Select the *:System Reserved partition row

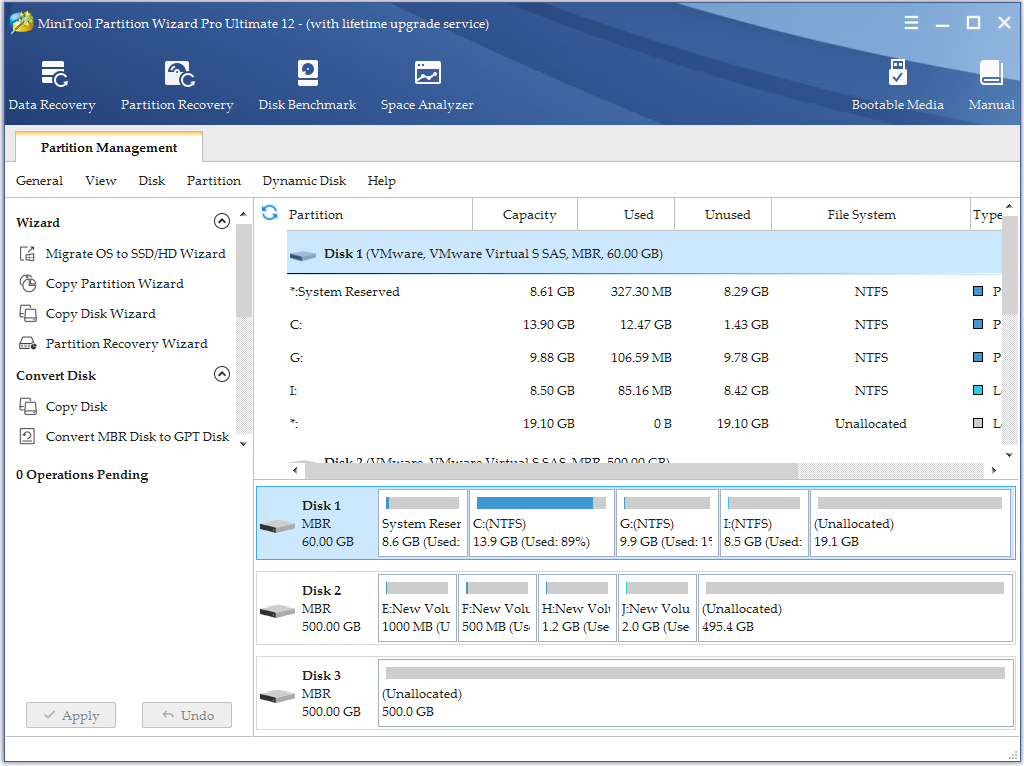click(644, 291)
